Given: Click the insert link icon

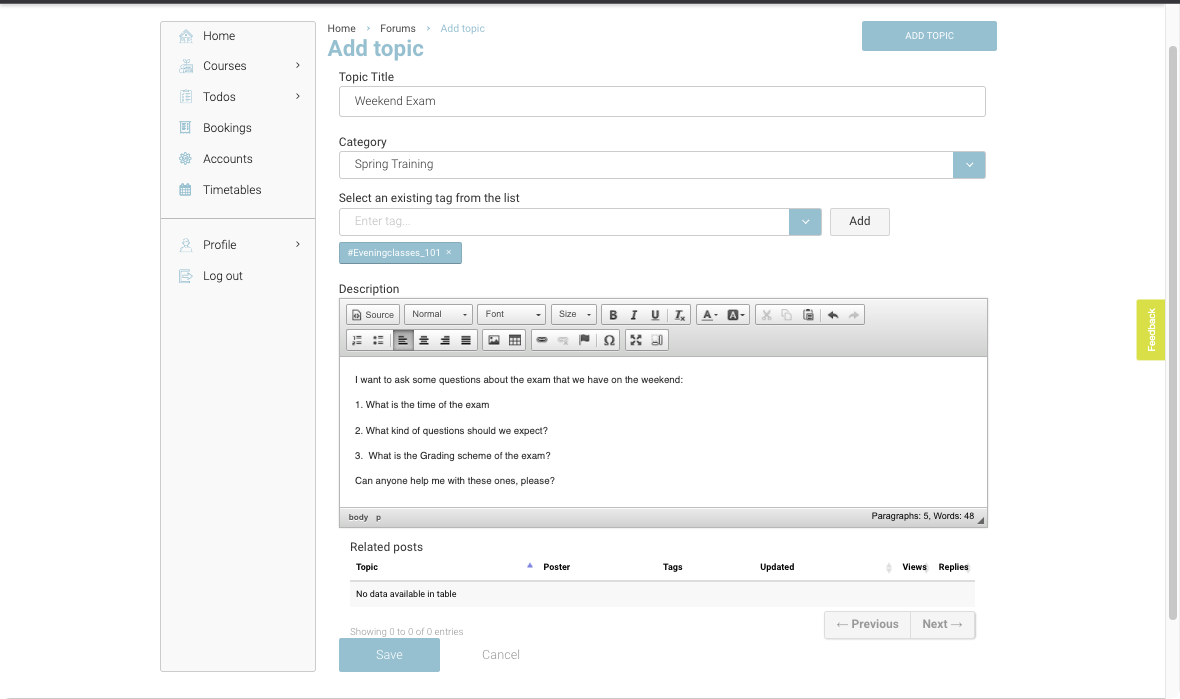Looking at the screenshot, I should (x=542, y=341).
